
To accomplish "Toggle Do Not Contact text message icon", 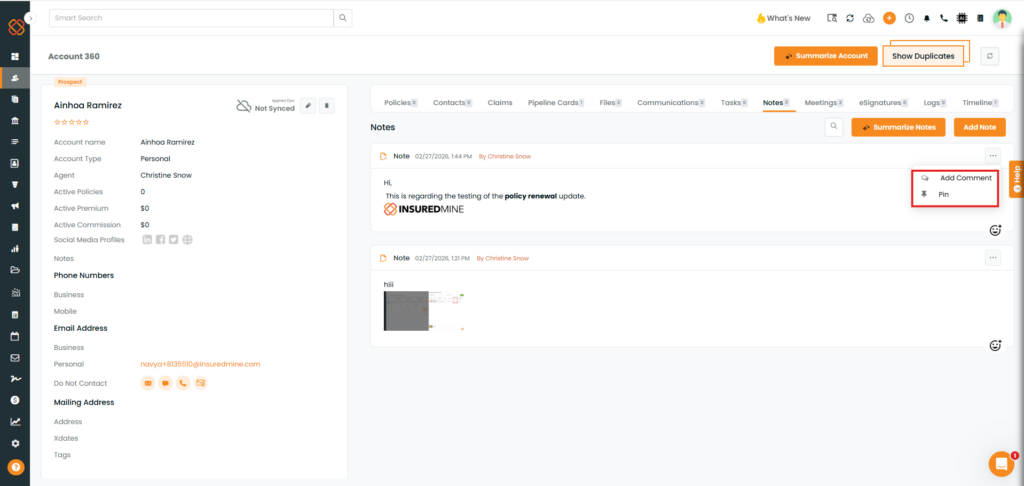I will 165,383.
